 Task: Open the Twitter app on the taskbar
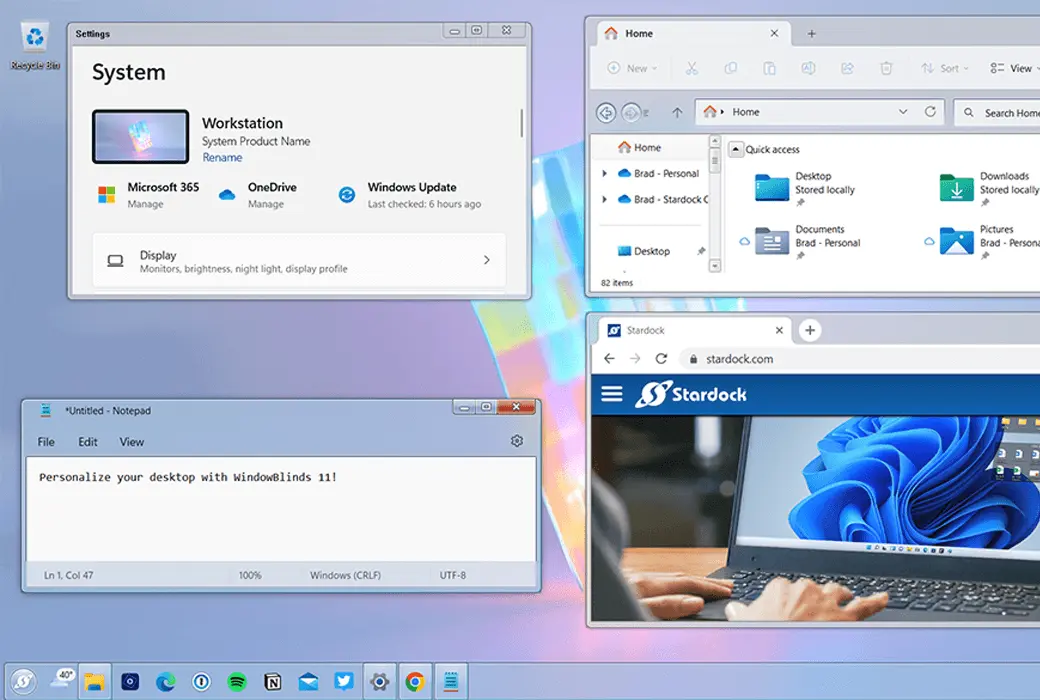pos(344,681)
